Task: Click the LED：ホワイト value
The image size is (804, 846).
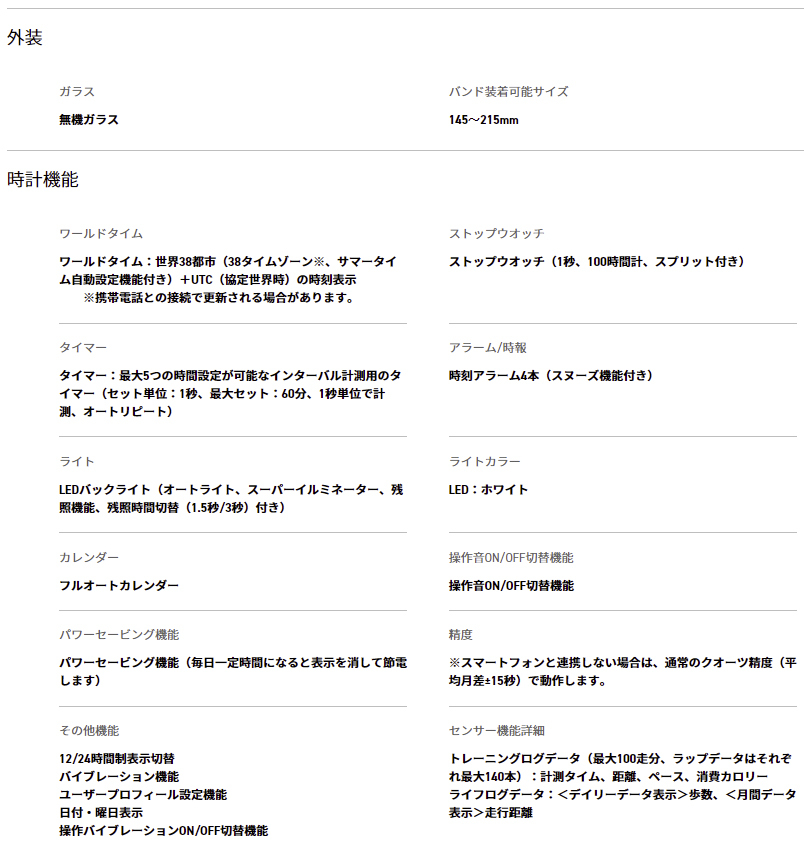Action: [x=488, y=489]
